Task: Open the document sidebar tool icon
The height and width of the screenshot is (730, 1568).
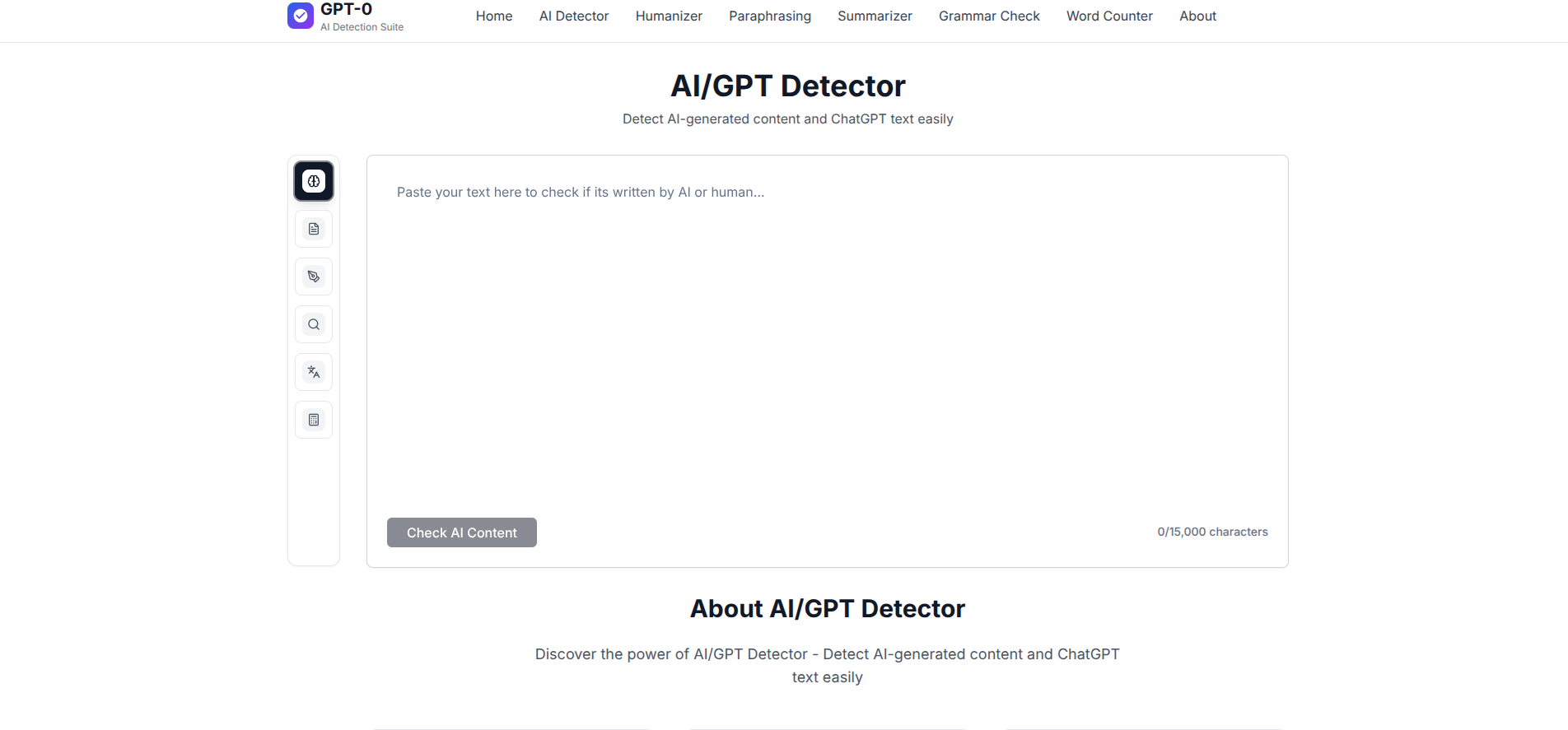Action: tap(314, 229)
